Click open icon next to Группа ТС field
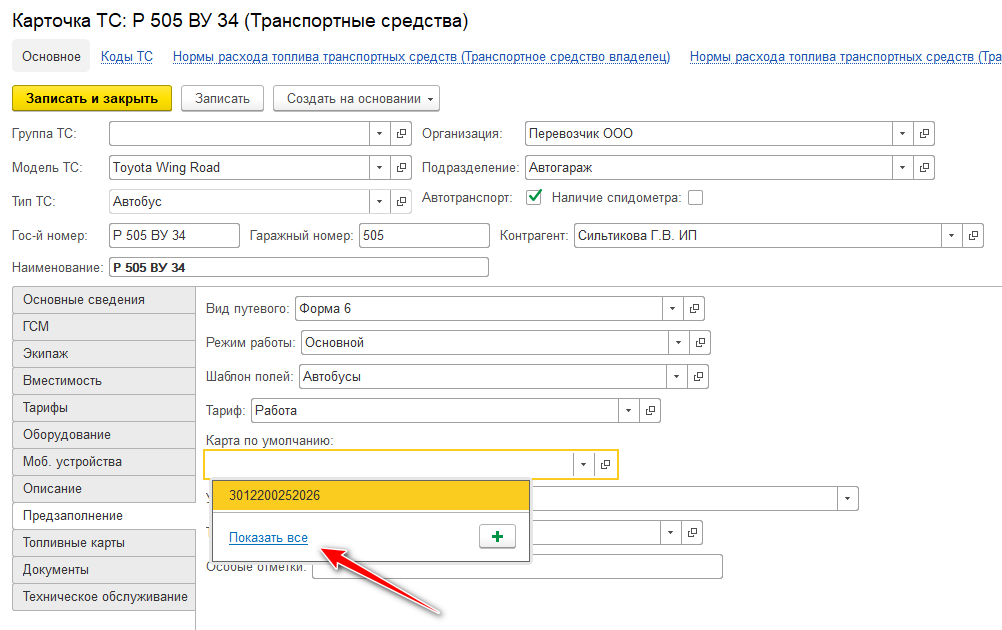 pos(401,134)
